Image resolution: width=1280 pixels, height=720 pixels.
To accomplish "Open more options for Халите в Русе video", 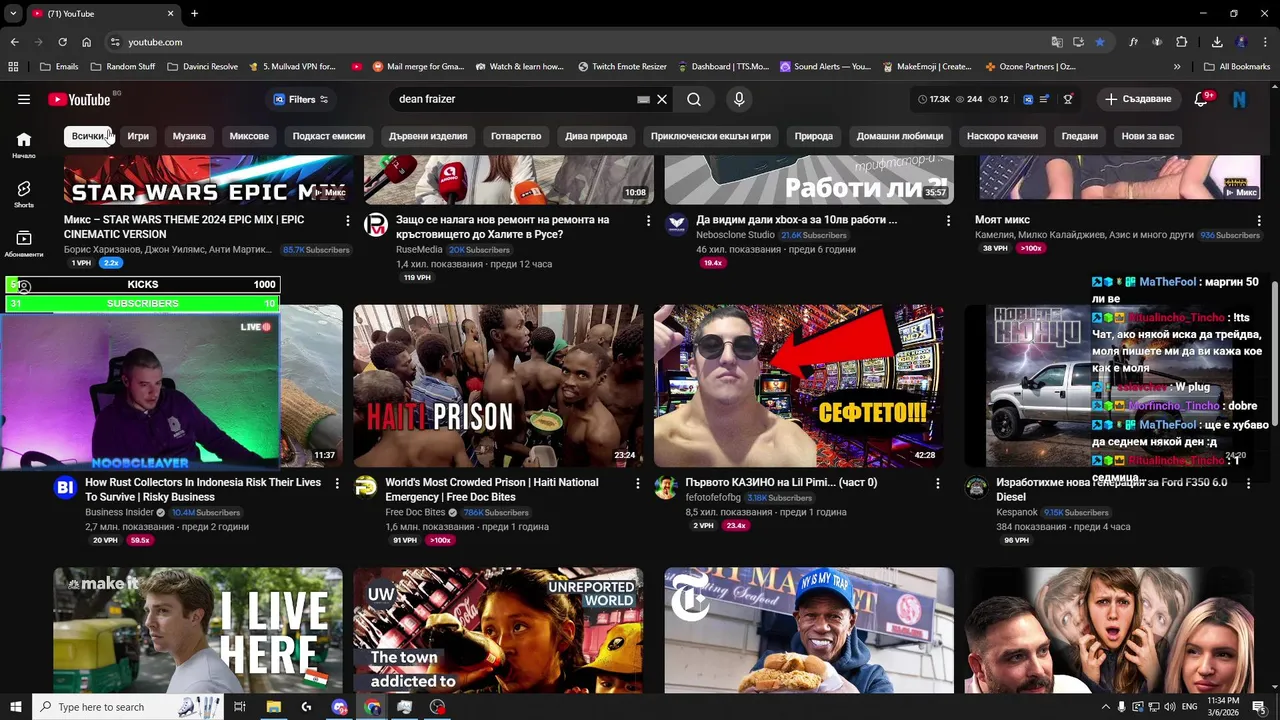I will tap(648, 220).
